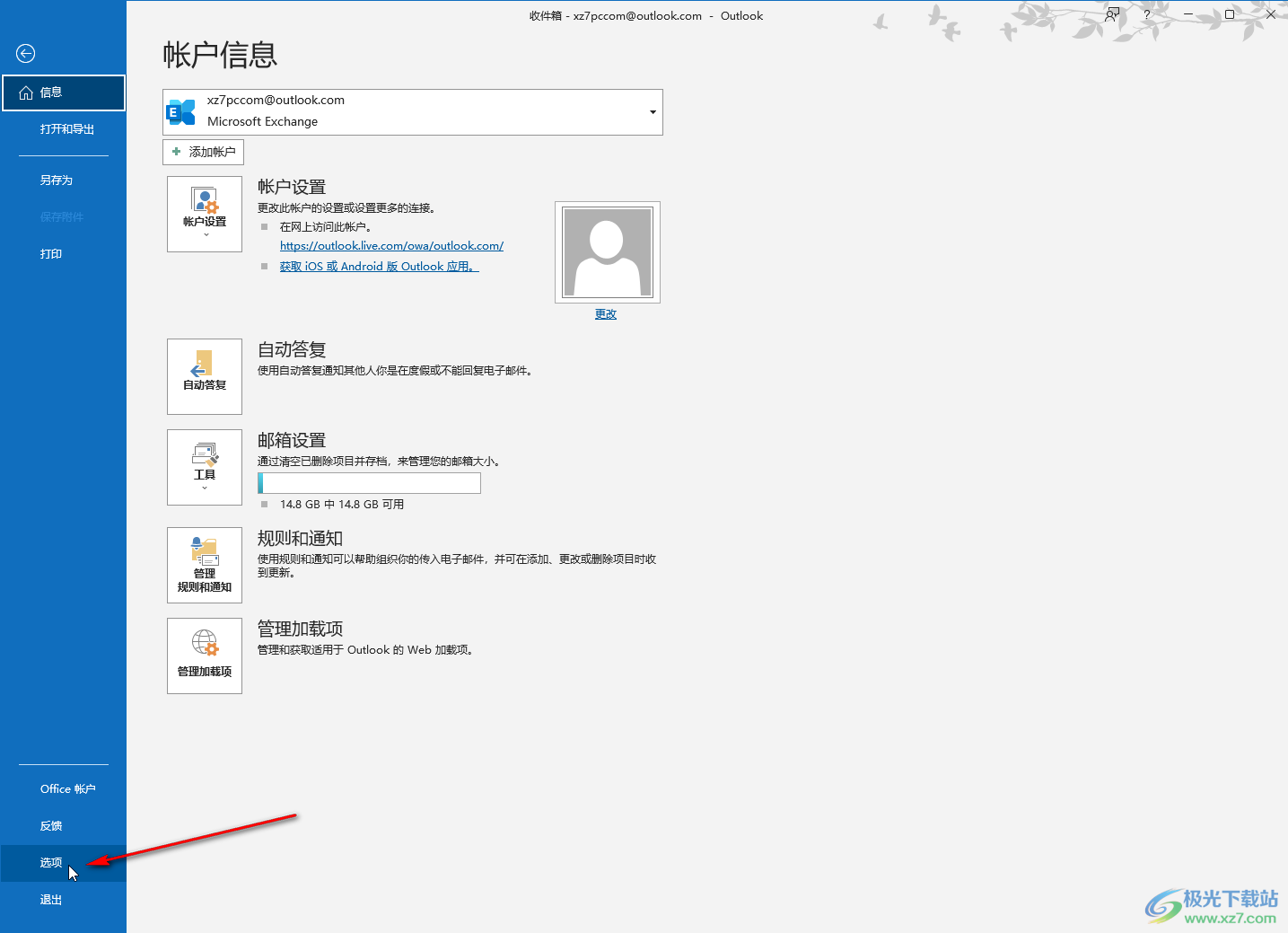Screen dimensions: 1288x933
Task: Expand the account selection dropdown
Action: [x=653, y=112]
